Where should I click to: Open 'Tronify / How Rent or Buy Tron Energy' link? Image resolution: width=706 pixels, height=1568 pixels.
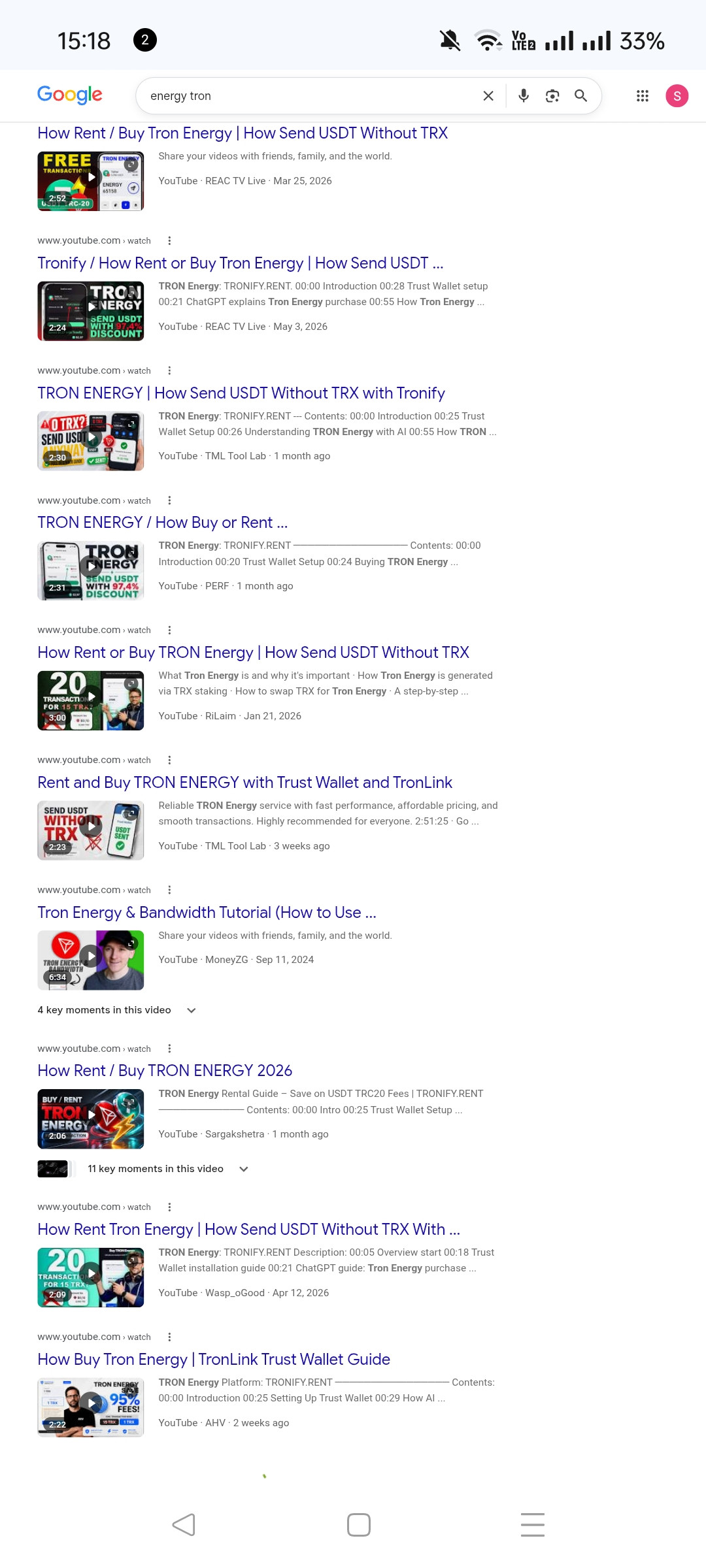(241, 263)
